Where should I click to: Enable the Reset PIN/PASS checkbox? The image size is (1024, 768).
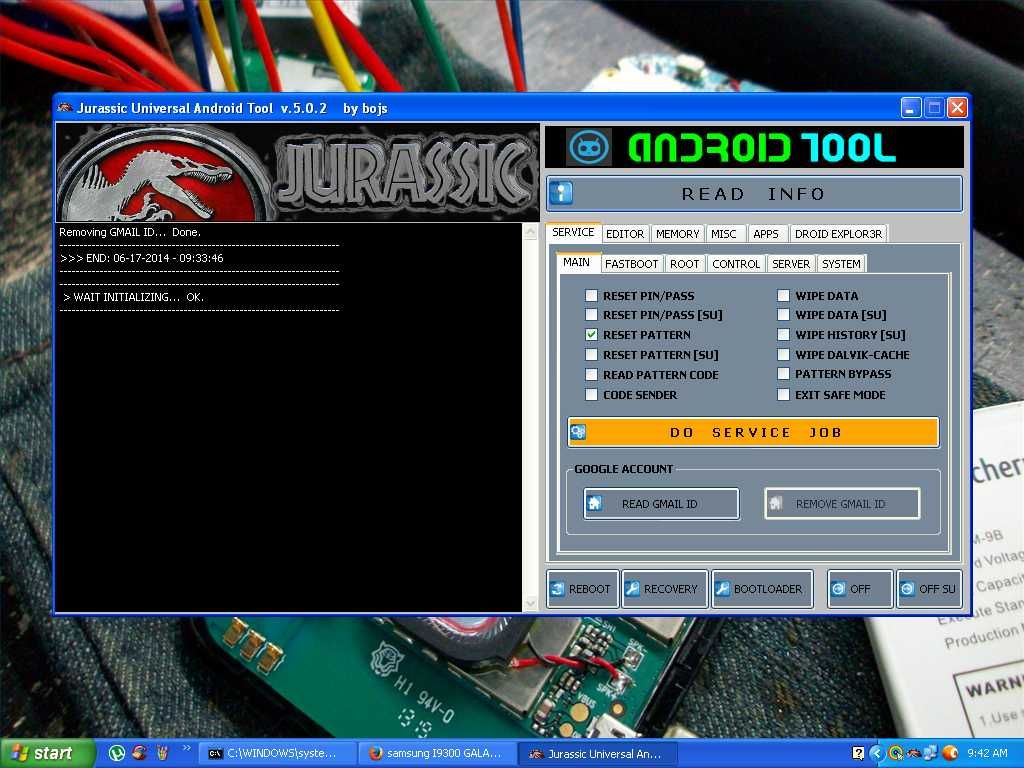pyautogui.click(x=592, y=296)
